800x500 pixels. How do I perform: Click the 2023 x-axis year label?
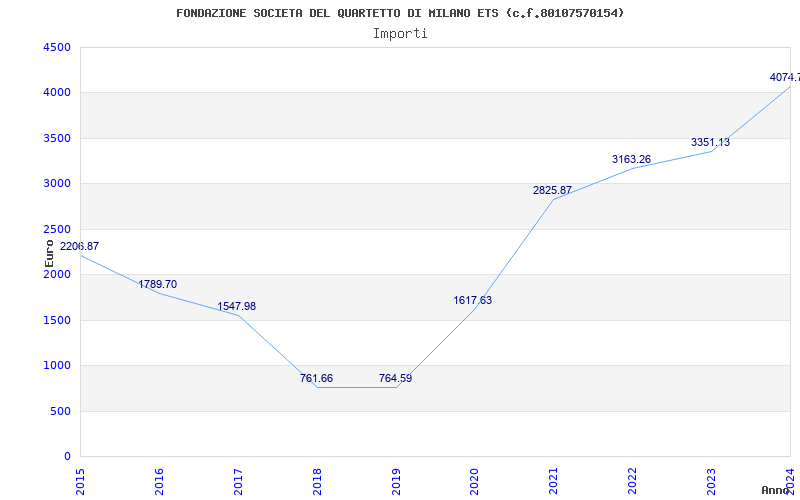(x=711, y=481)
